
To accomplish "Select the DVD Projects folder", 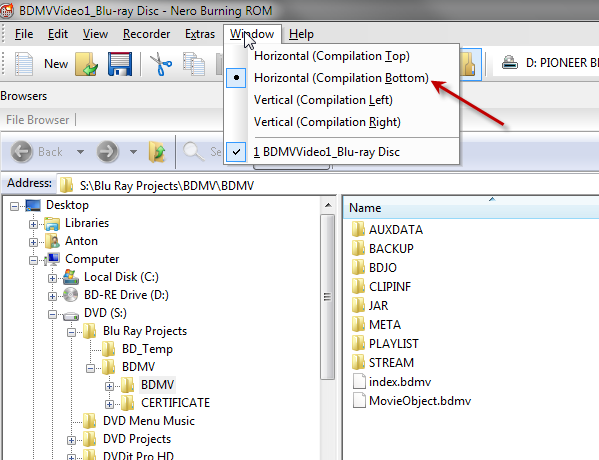I will pyautogui.click(x=137, y=439).
